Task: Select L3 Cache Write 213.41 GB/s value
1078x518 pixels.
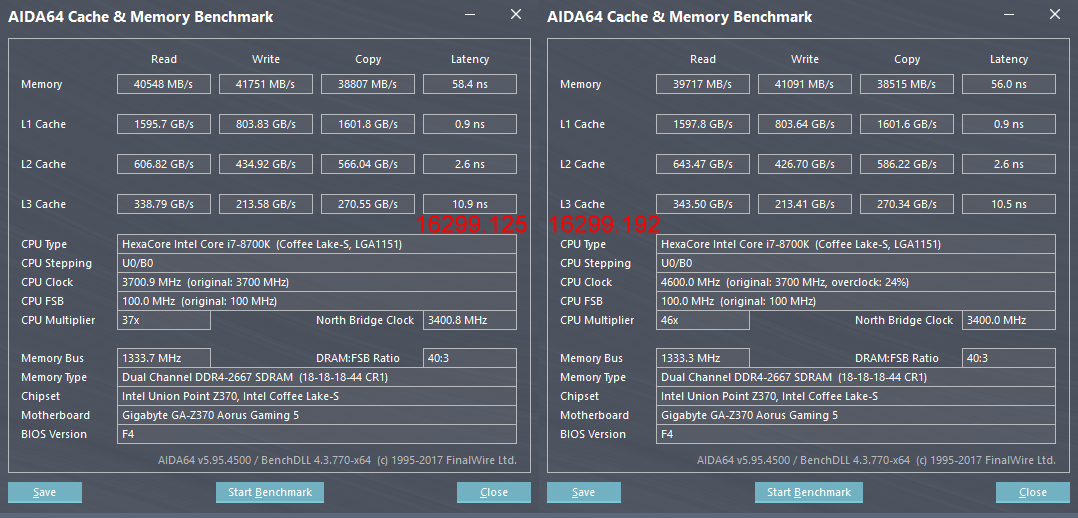Action: click(x=804, y=204)
